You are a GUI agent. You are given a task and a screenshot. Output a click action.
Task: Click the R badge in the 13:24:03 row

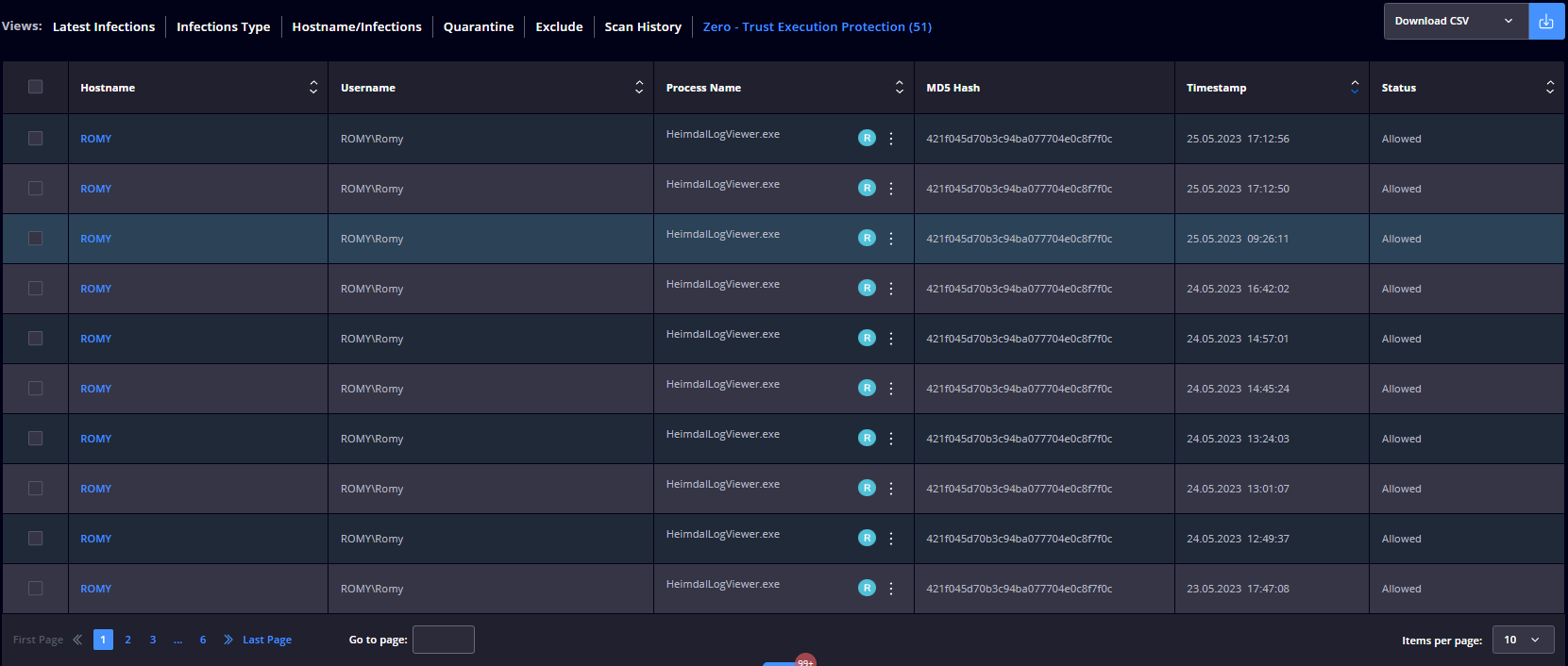(x=867, y=438)
